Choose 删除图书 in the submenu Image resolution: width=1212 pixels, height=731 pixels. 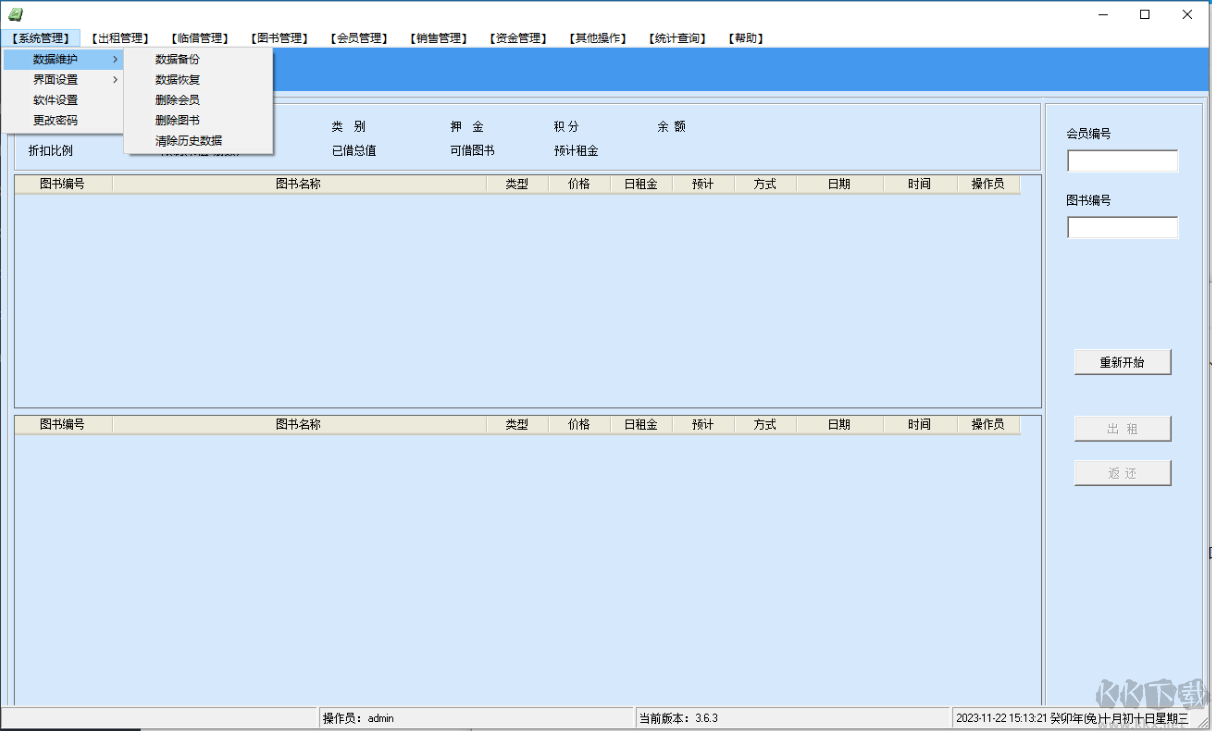[198, 120]
